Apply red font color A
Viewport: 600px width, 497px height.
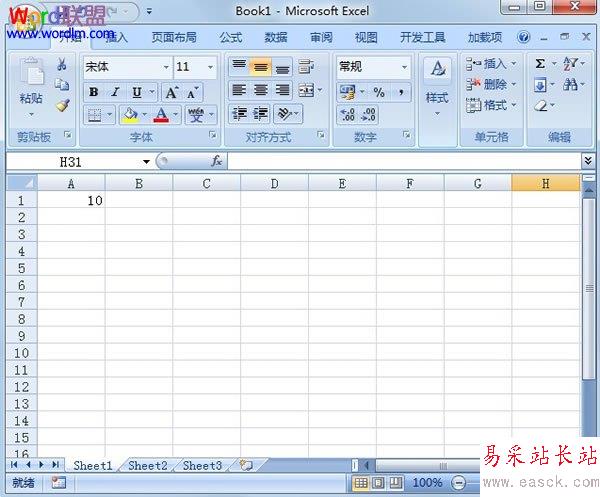point(161,115)
